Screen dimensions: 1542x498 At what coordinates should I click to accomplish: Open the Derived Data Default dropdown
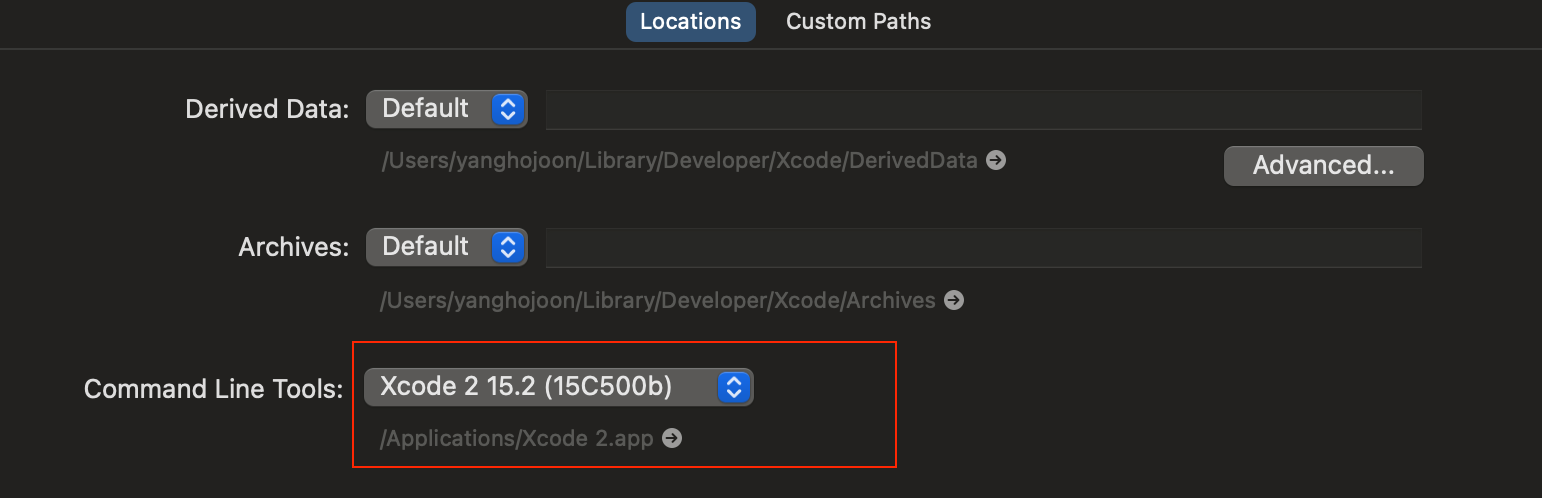446,108
